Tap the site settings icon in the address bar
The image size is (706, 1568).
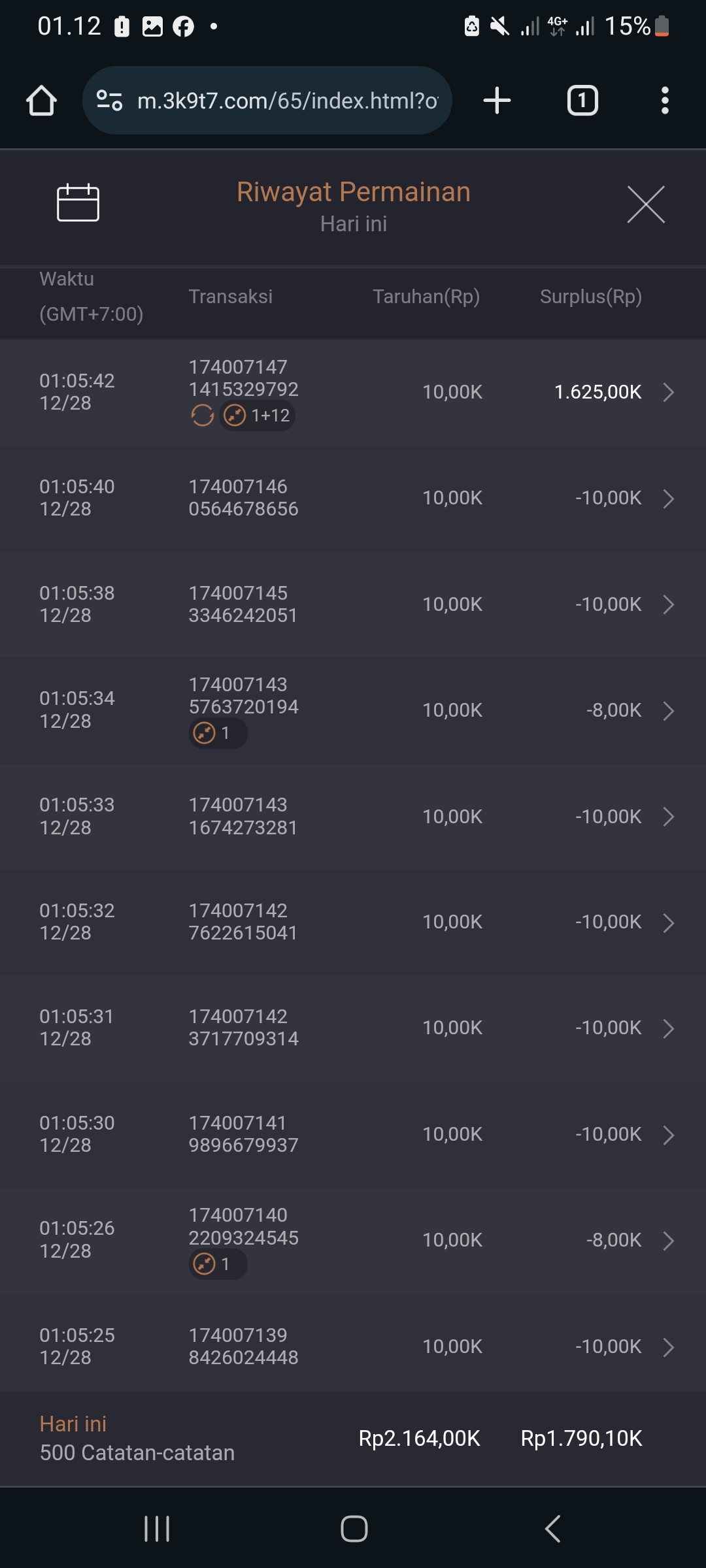[109, 101]
